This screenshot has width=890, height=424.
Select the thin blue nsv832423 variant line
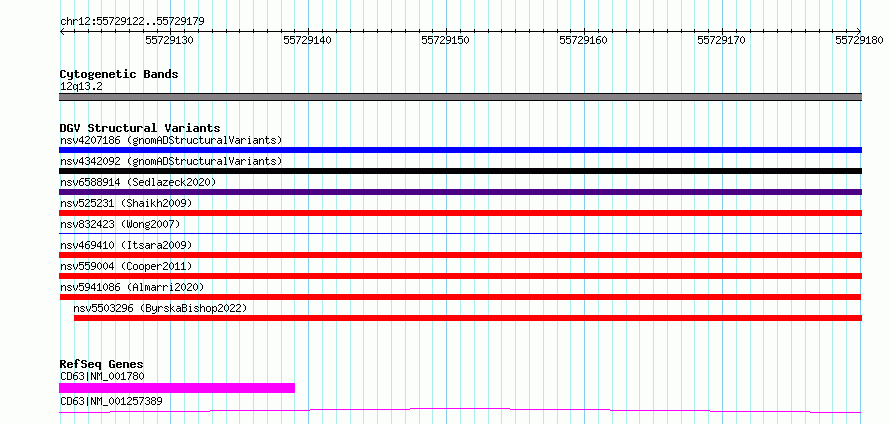click(x=460, y=233)
